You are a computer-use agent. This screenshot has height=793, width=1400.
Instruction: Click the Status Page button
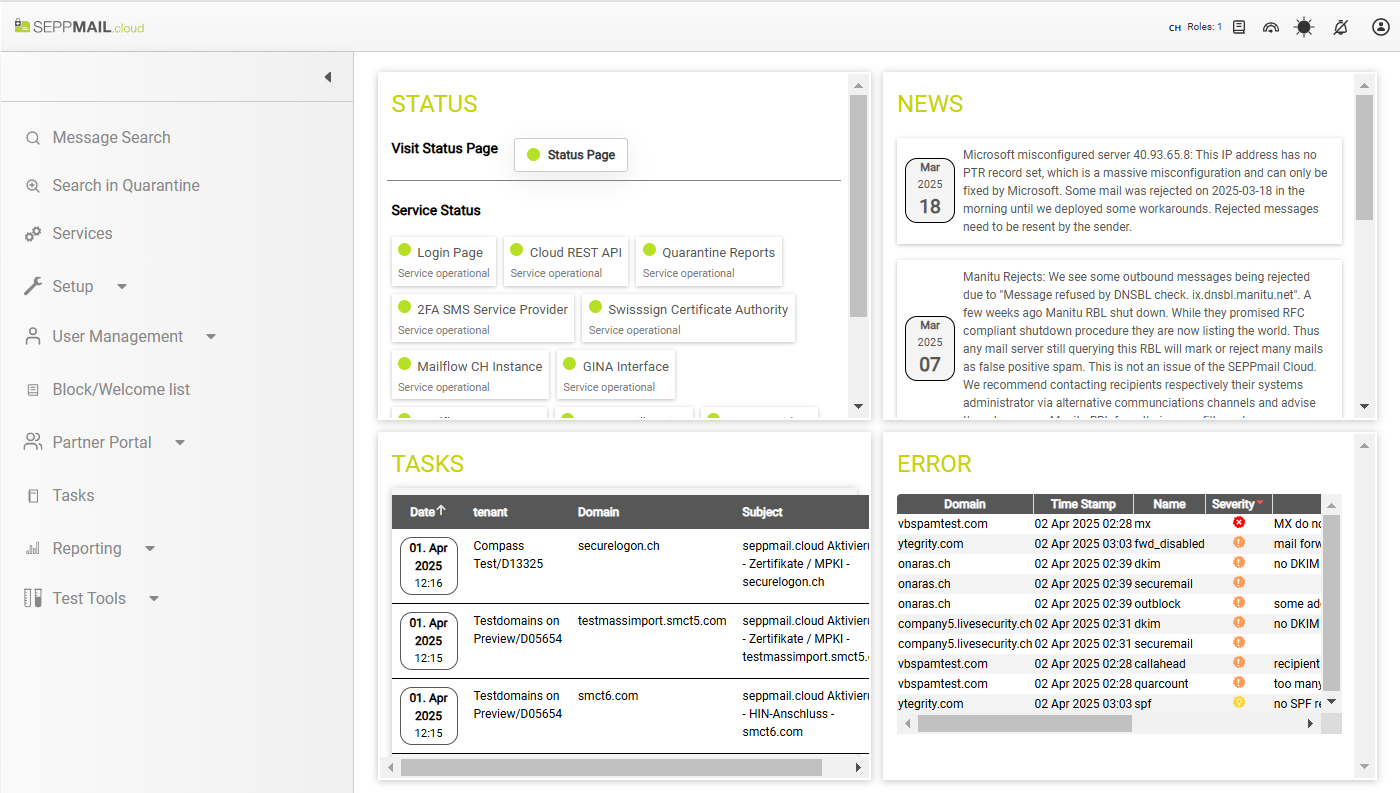click(571, 155)
